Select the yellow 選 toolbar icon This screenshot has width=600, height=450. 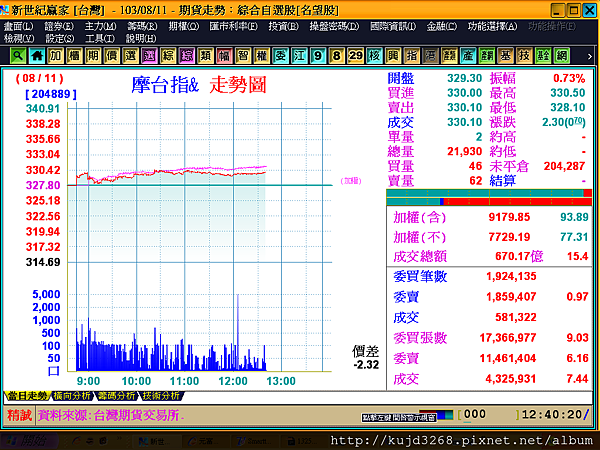130,56
